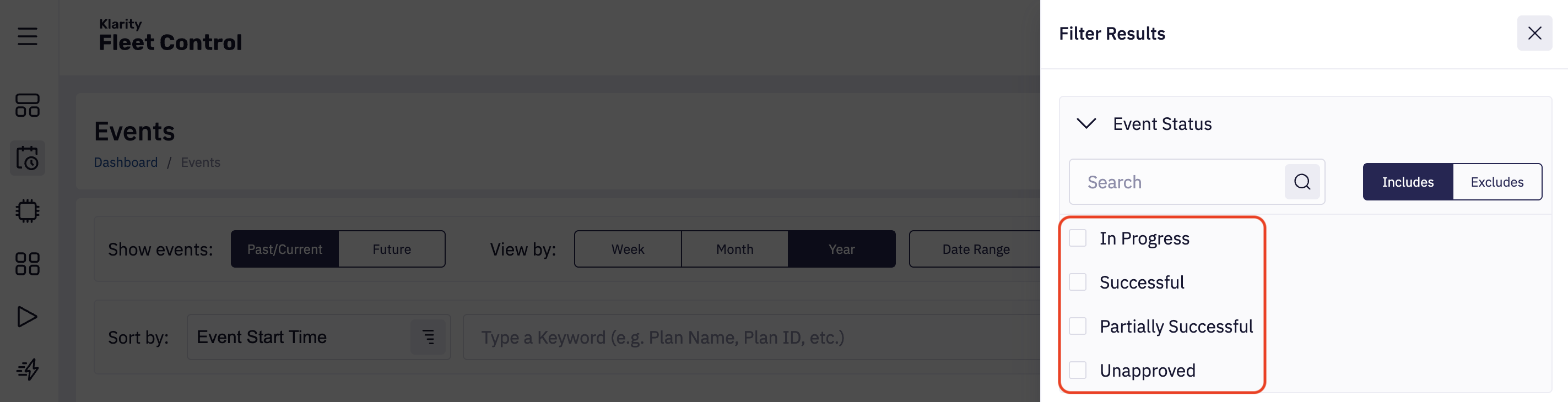Select the Events calendar-clock sidebar icon

point(28,158)
